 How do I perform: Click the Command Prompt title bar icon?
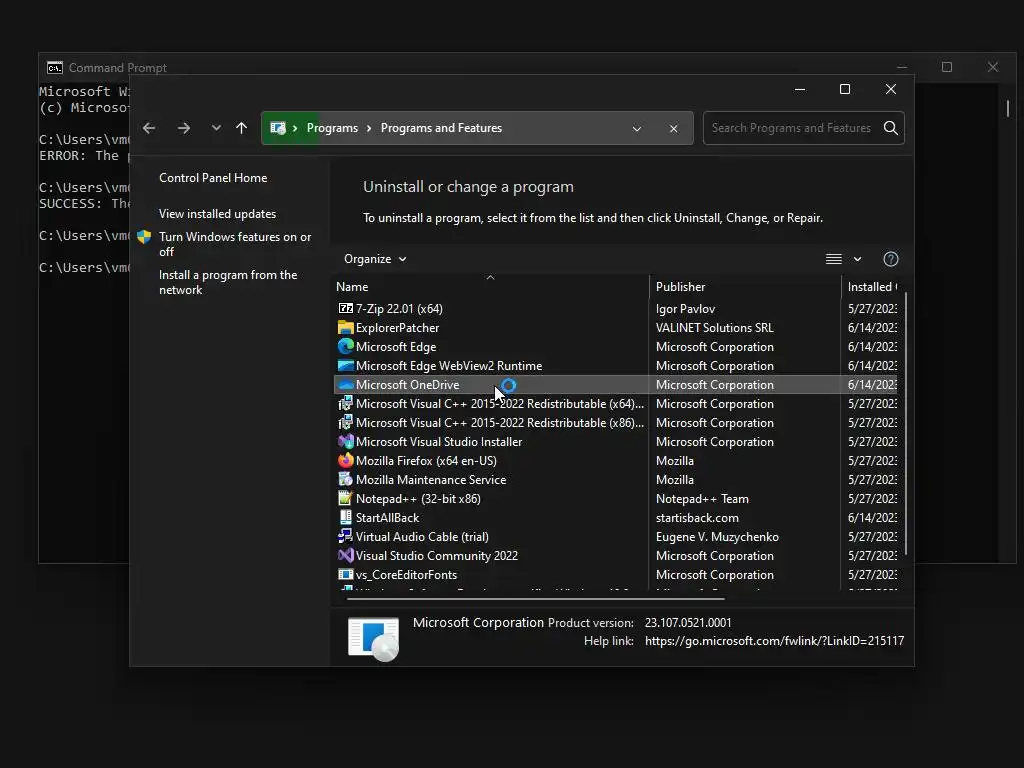pos(55,67)
